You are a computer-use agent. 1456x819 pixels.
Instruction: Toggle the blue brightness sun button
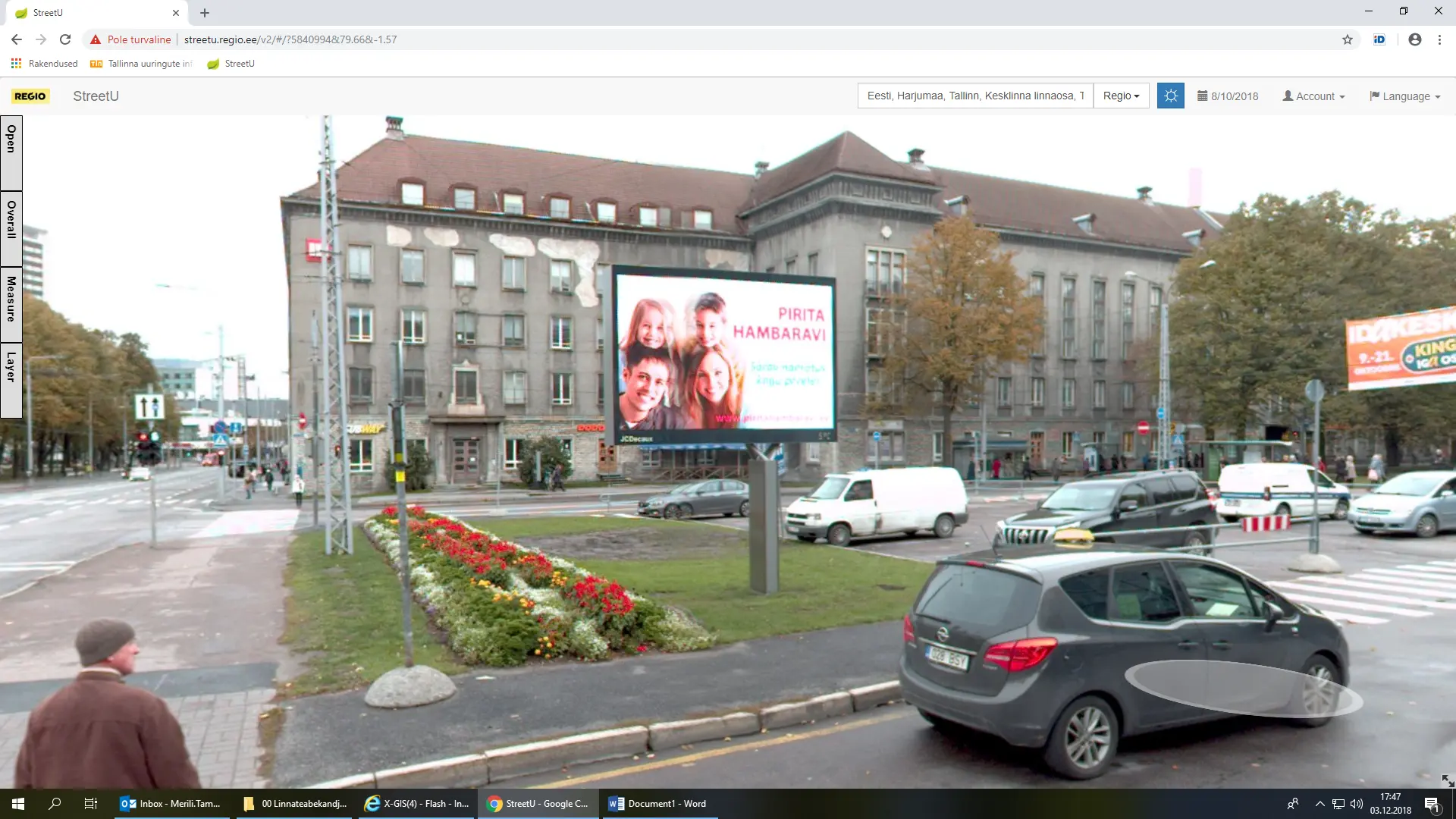[1170, 96]
